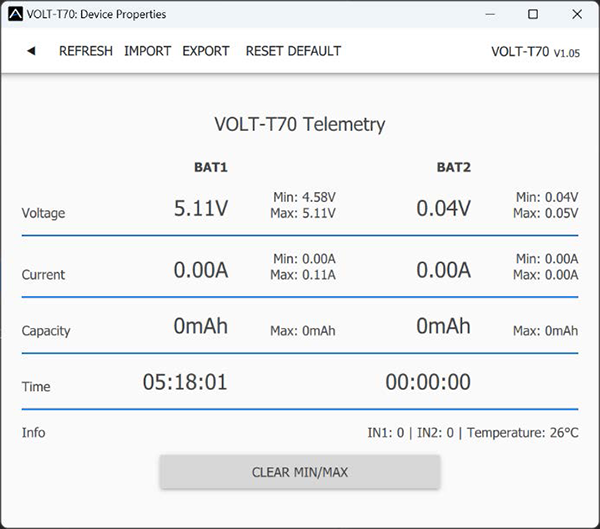Viewport: 600px width, 529px height.
Task: Click the BAT2 column header
Action: [454, 167]
